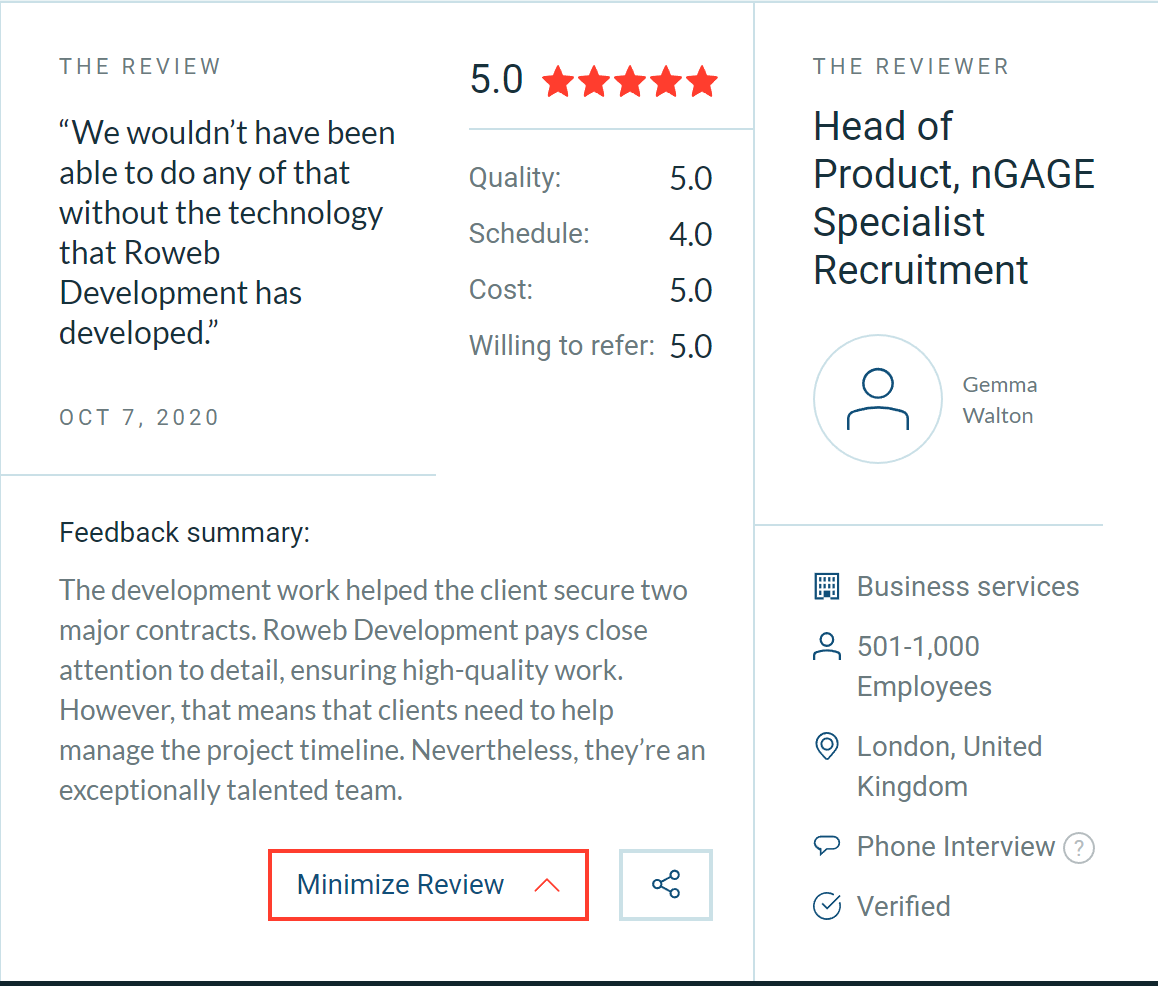Collapse the review with the upward chevron
Viewport: 1158px width, 986px height.
[x=547, y=884]
